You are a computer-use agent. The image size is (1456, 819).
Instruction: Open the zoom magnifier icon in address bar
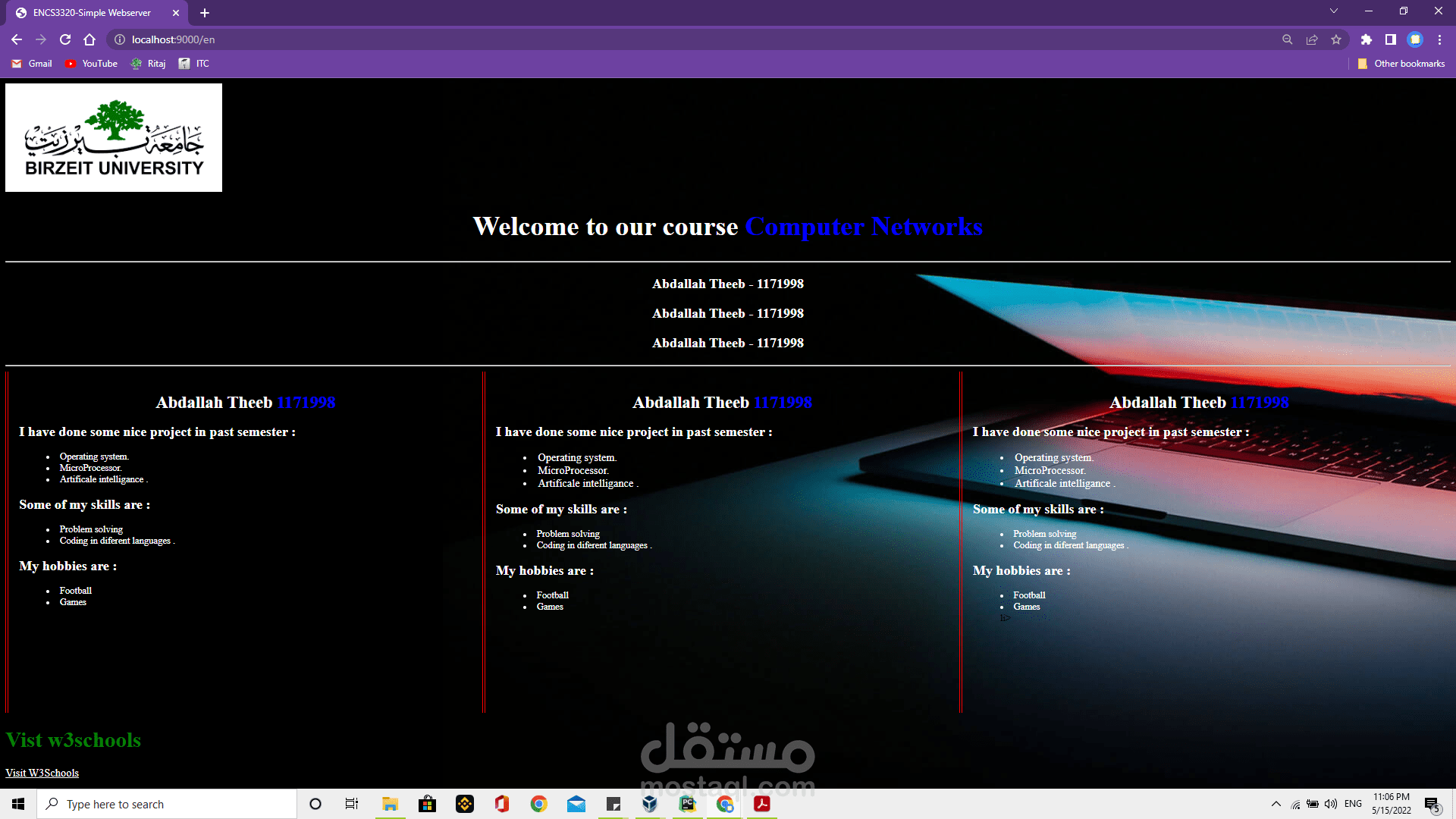(x=1287, y=39)
